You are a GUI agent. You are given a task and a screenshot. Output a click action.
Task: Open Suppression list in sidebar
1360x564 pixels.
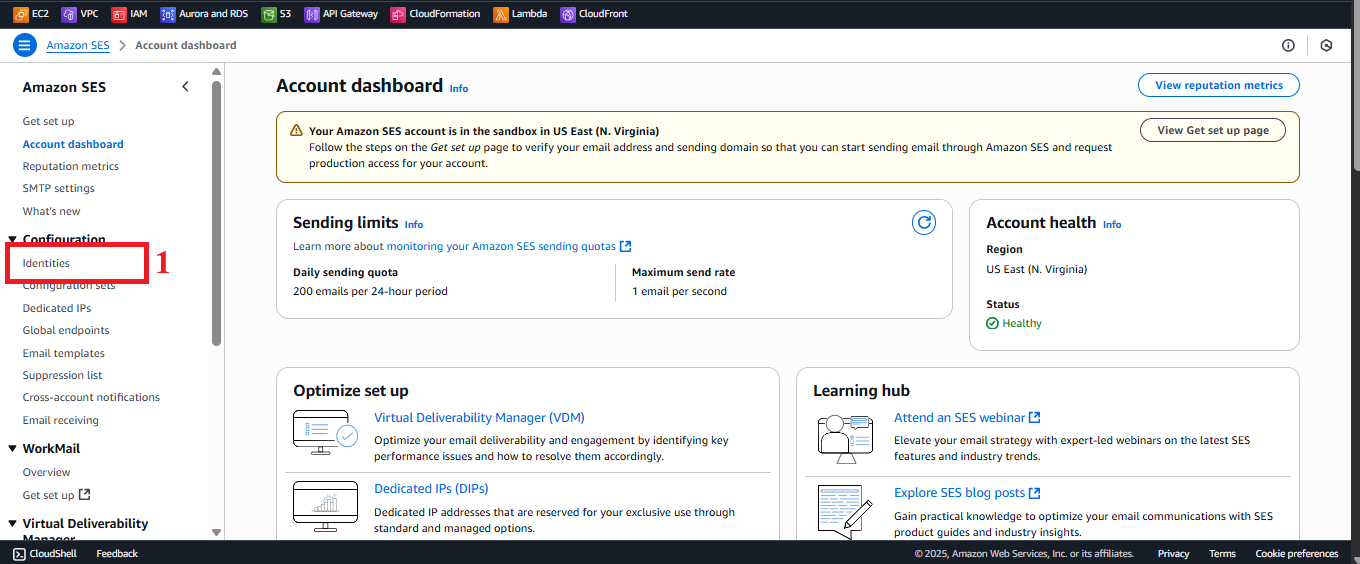tap(63, 375)
